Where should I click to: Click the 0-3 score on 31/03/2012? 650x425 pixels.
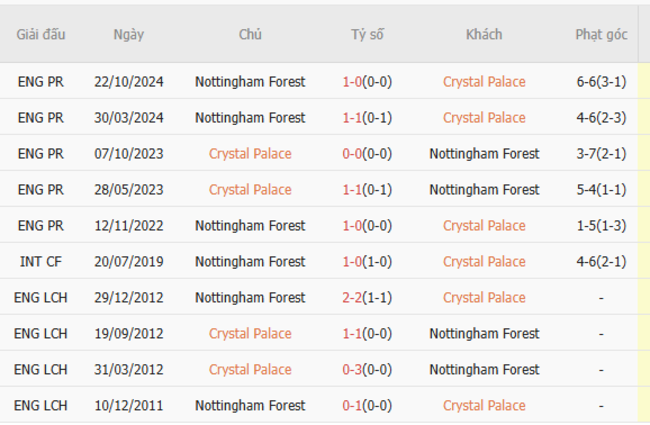coord(367,370)
